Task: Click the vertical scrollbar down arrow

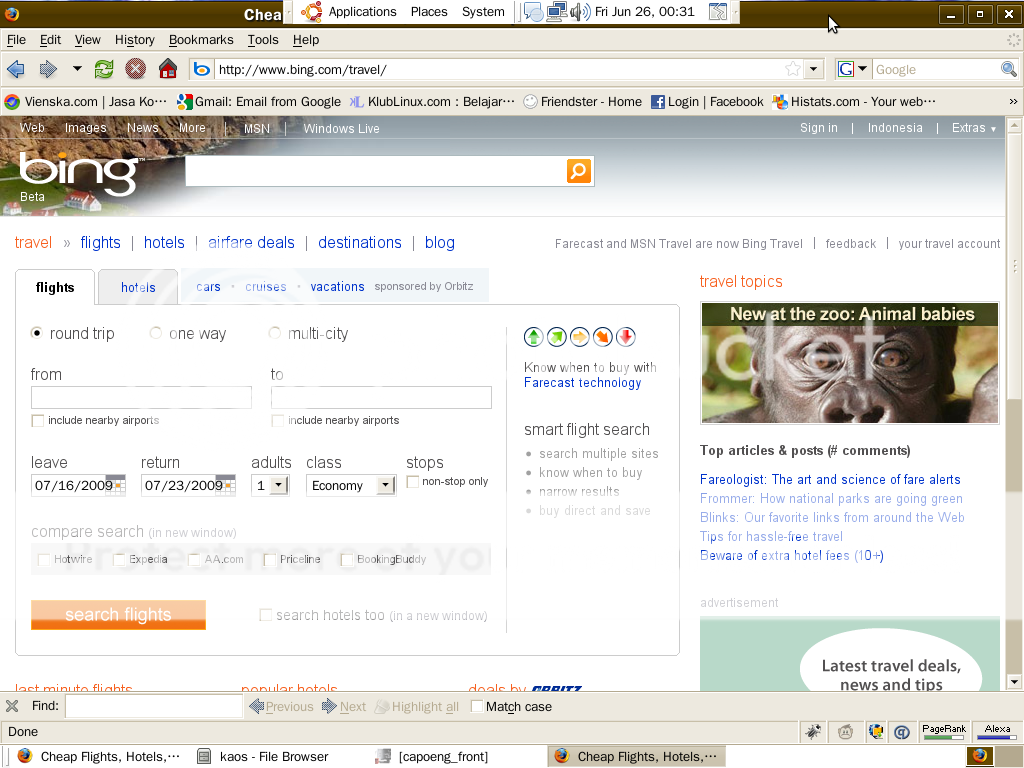Action: click(1014, 682)
